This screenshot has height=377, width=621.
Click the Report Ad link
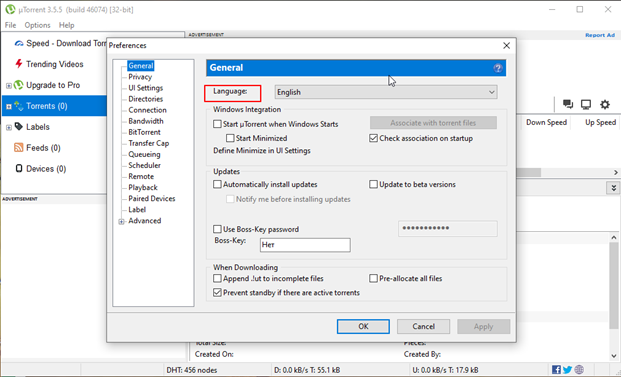[600, 35]
